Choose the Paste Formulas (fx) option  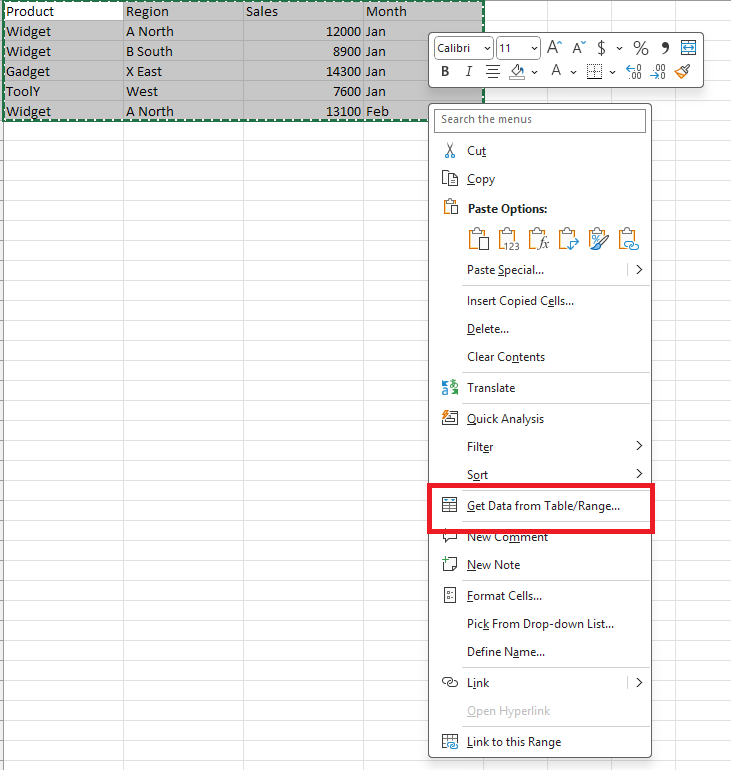(x=539, y=239)
